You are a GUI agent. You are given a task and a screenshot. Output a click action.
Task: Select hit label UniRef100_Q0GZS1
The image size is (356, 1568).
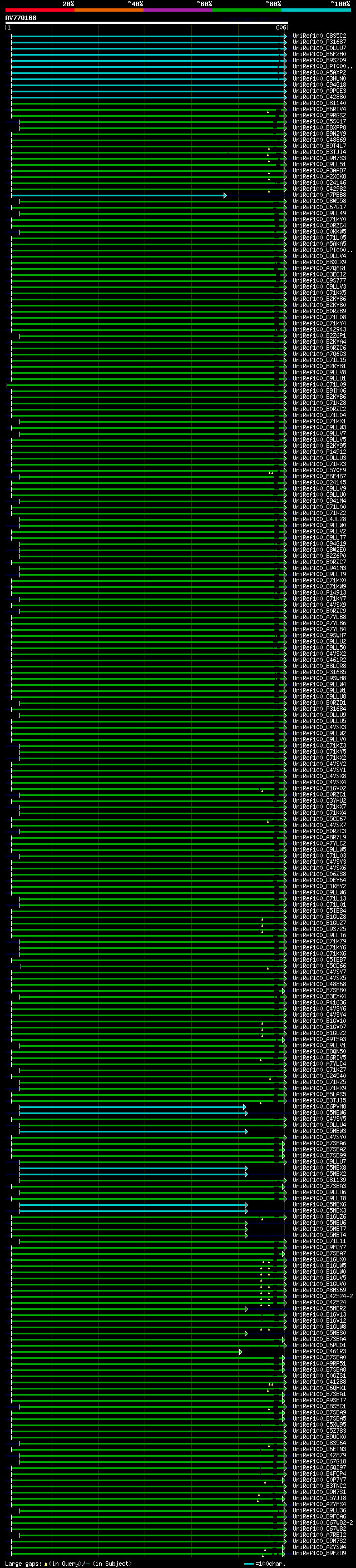point(319,1376)
